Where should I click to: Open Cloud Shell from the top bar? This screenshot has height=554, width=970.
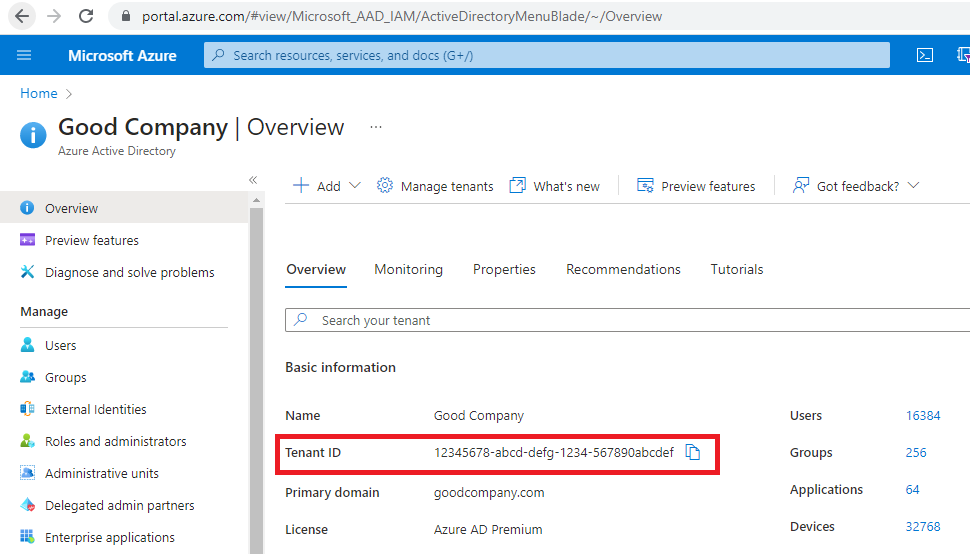(925, 55)
